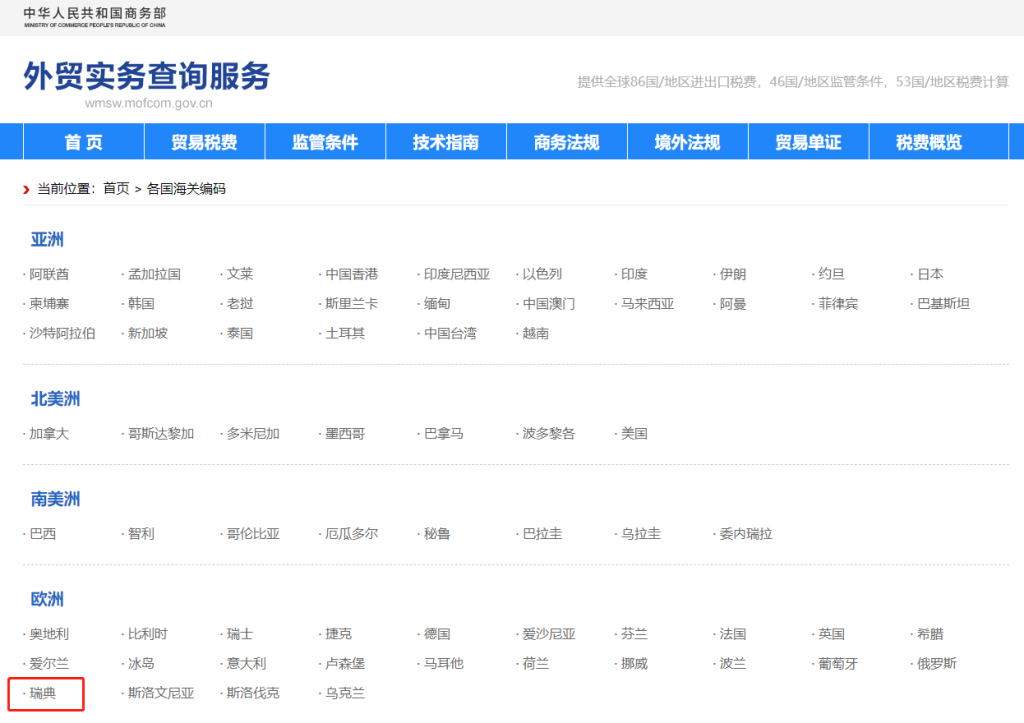Select the 德国 link
1024x723 pixels.
(x=437, y=634)
